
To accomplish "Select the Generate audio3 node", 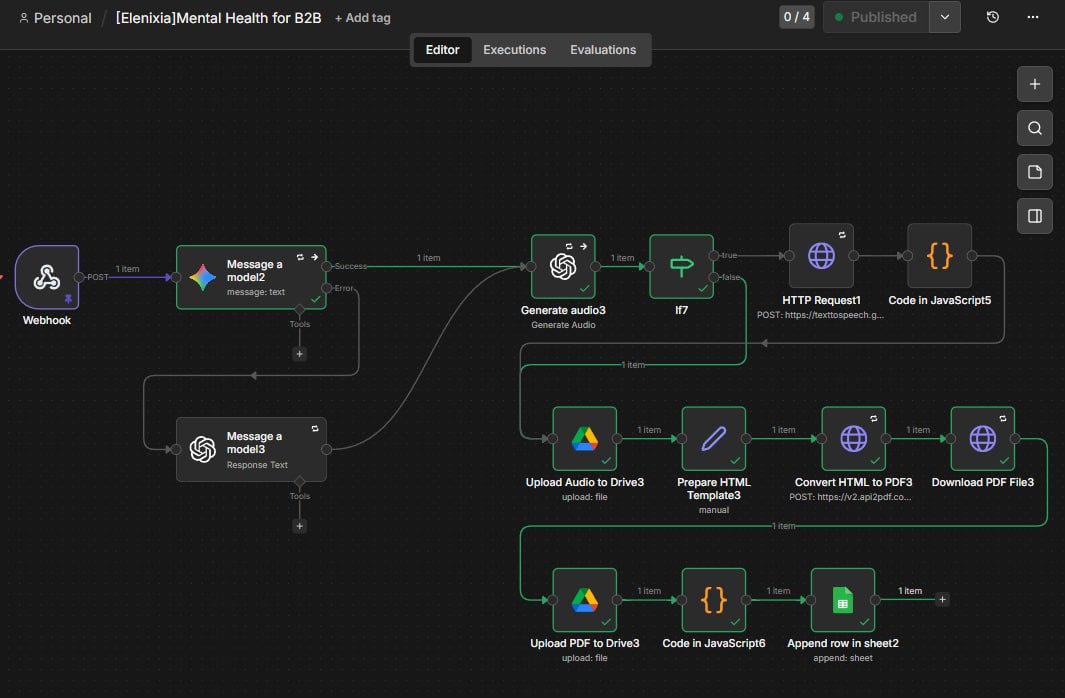I will [x=563, y=266].
